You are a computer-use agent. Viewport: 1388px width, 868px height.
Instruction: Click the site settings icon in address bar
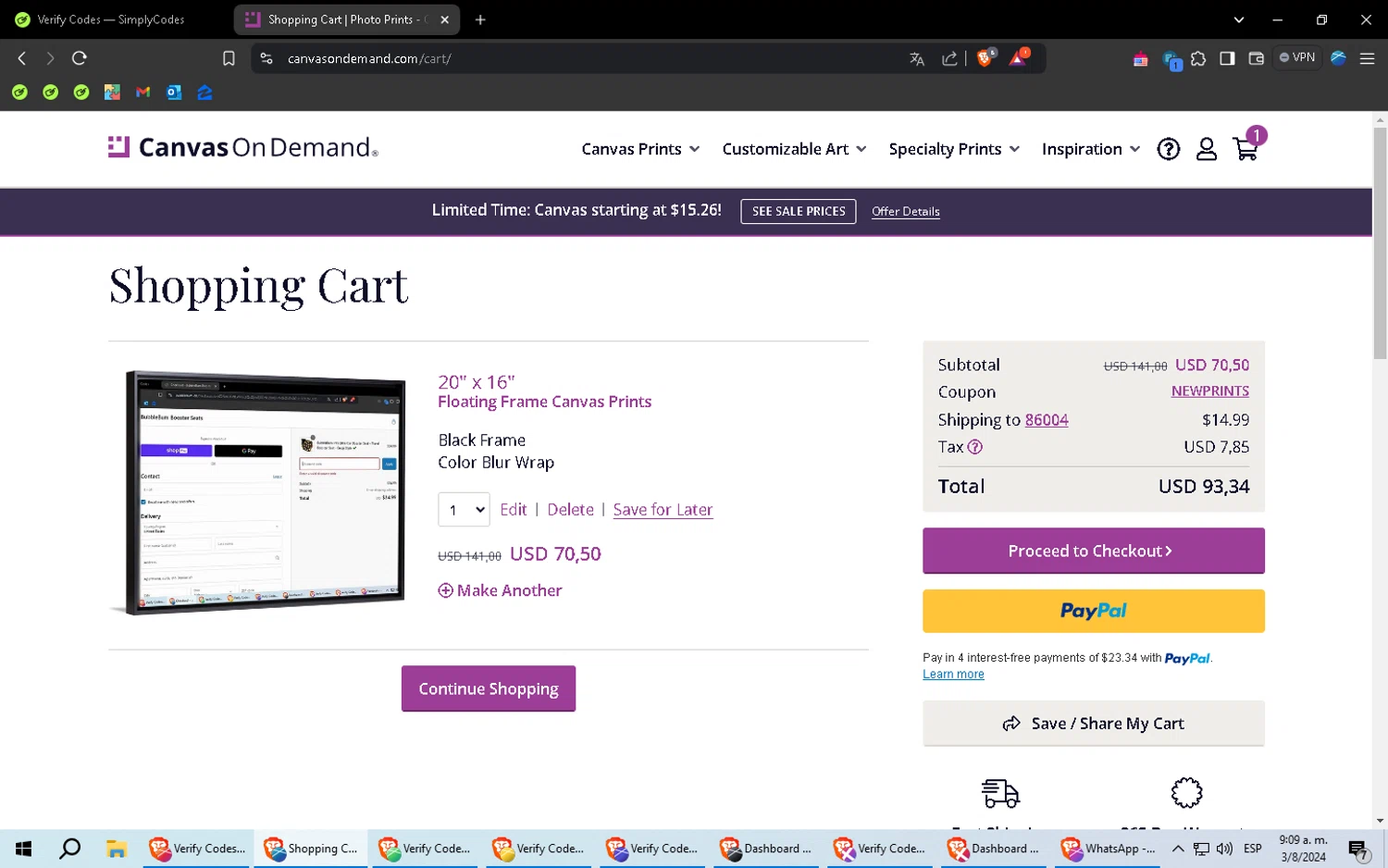click(266, 58)
